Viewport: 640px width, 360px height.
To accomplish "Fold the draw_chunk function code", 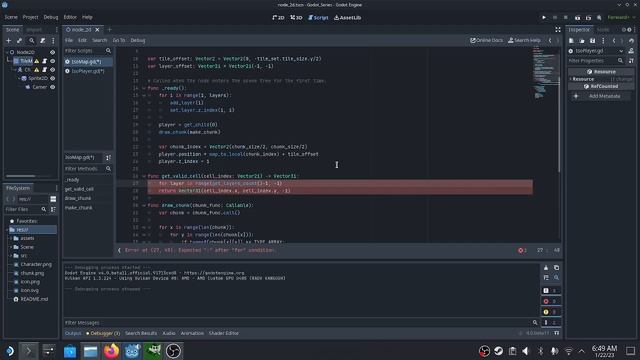I will (x=144, y=205).
